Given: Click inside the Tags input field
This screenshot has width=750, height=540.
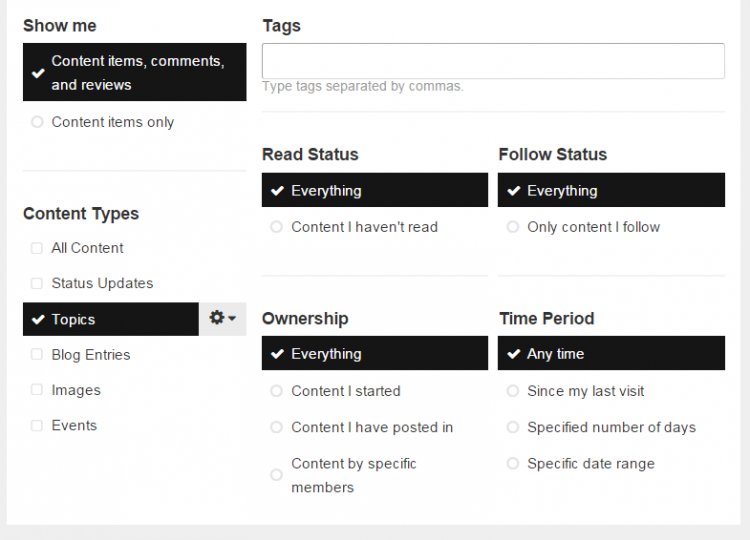Looking at the screenshot, I should click(492, 61).
